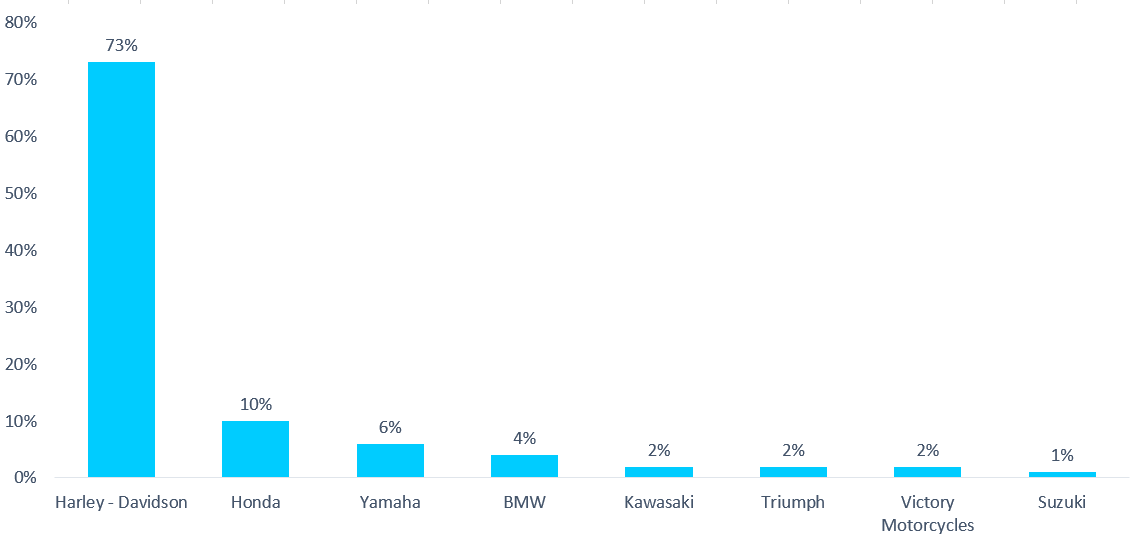The image size is (1136, 541).
Task: Click the 4% data label above BMW
Action: coord(525,438)
